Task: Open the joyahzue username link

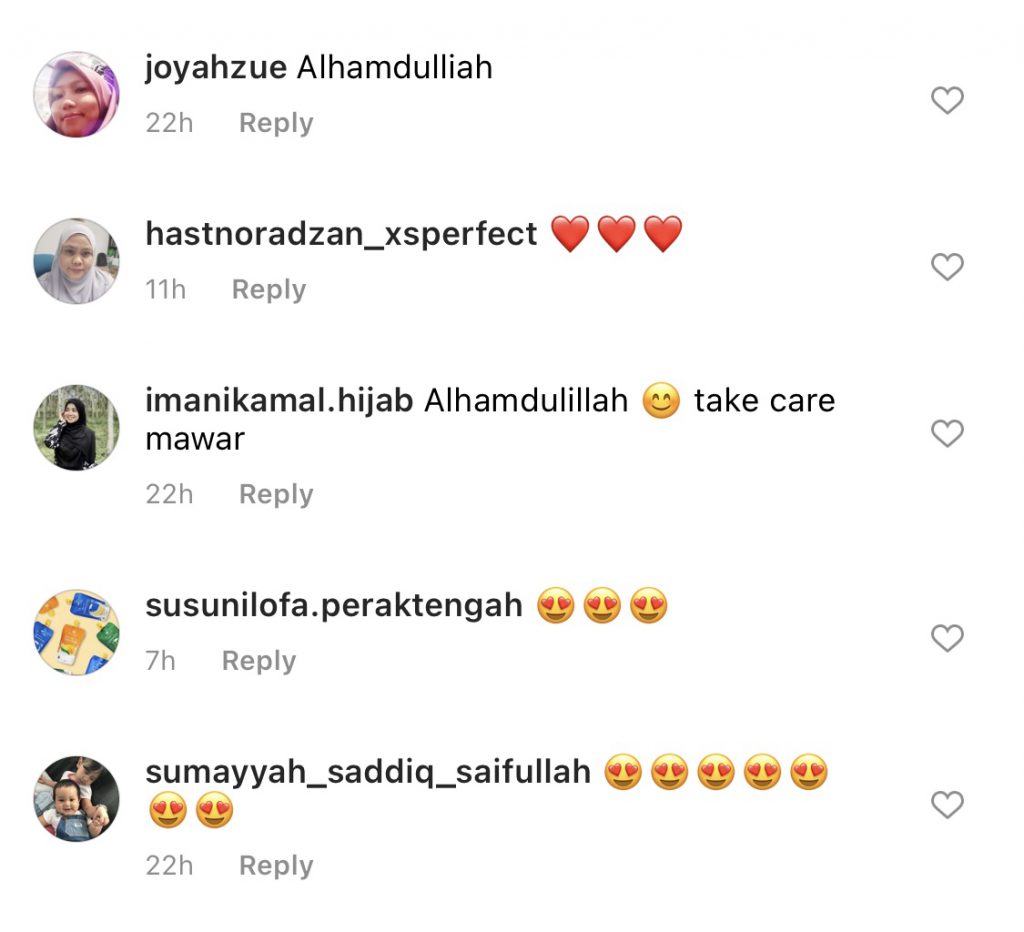Action: [216, 69]
